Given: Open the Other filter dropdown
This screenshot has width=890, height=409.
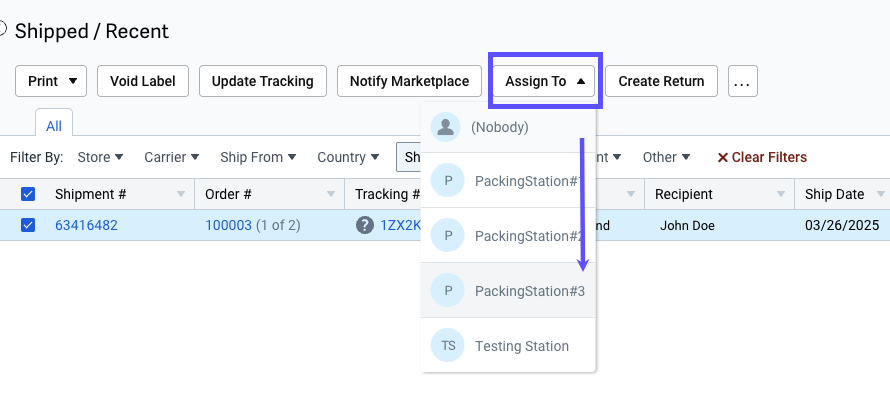Looking at the screenshot, I should (666, 157).
